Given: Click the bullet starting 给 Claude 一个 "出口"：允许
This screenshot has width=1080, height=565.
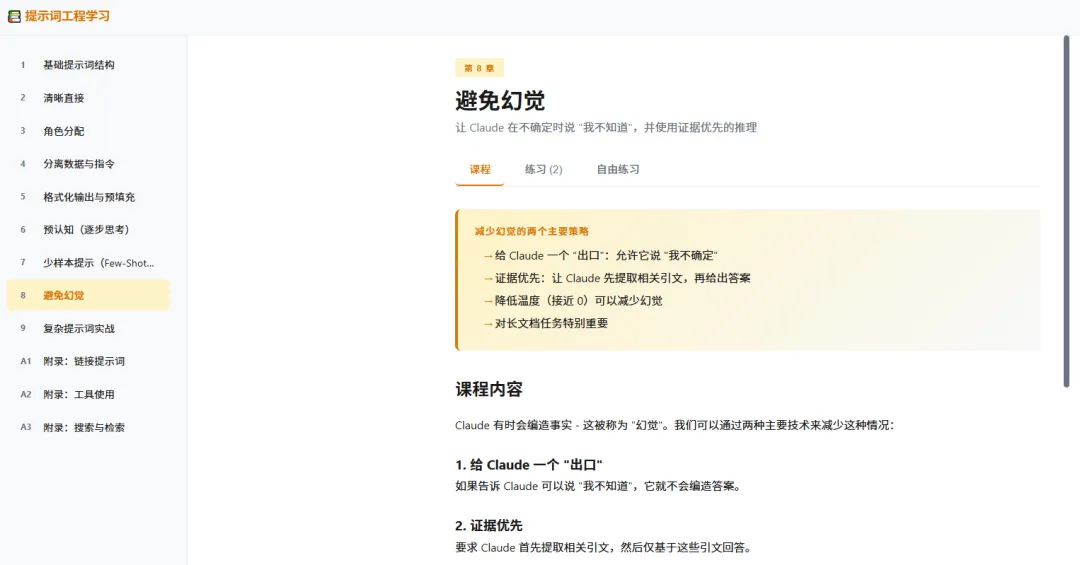Looking at the screenshot, I should 601,256.
